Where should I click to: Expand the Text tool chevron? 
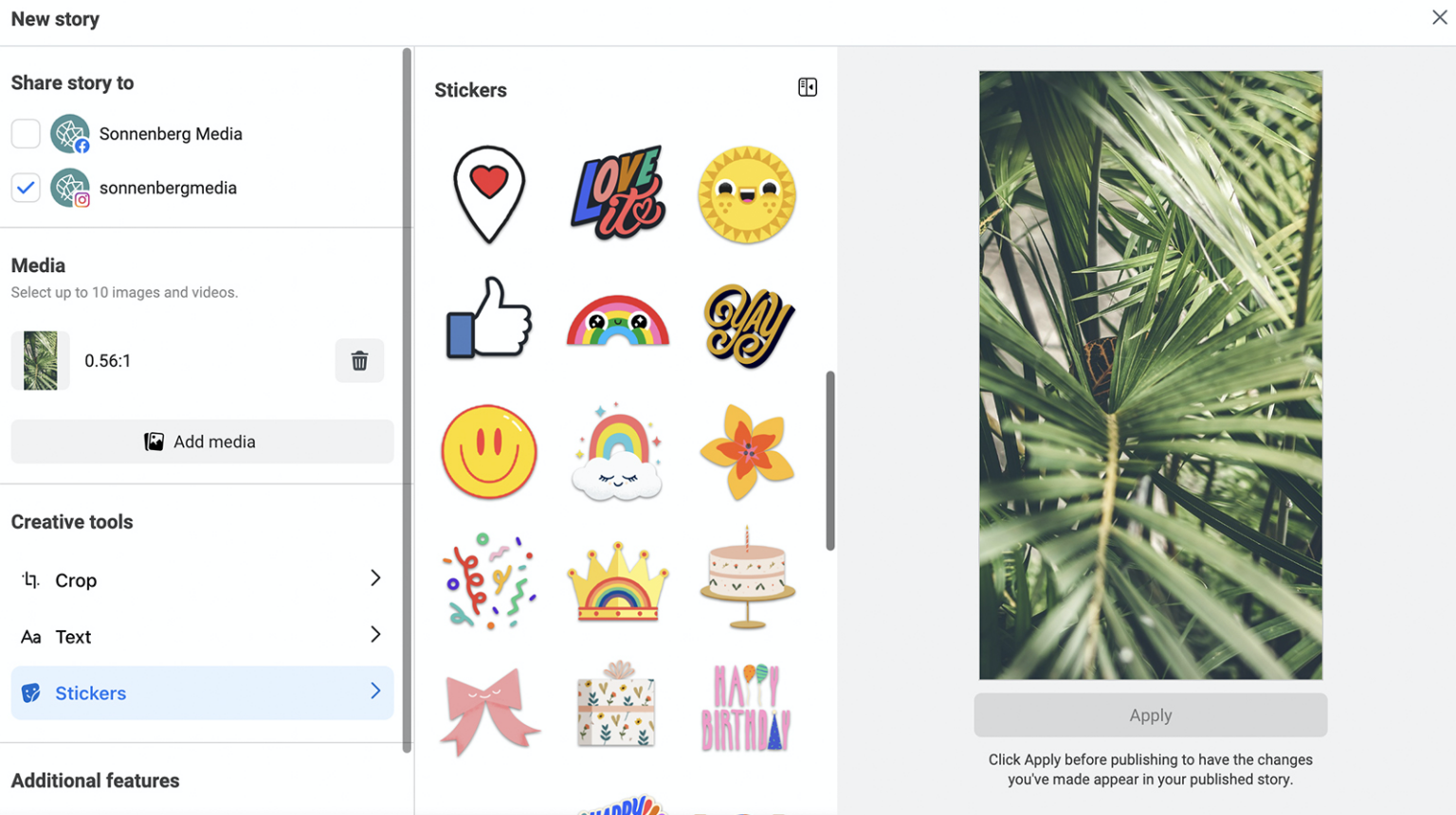[x=375, y=635]
